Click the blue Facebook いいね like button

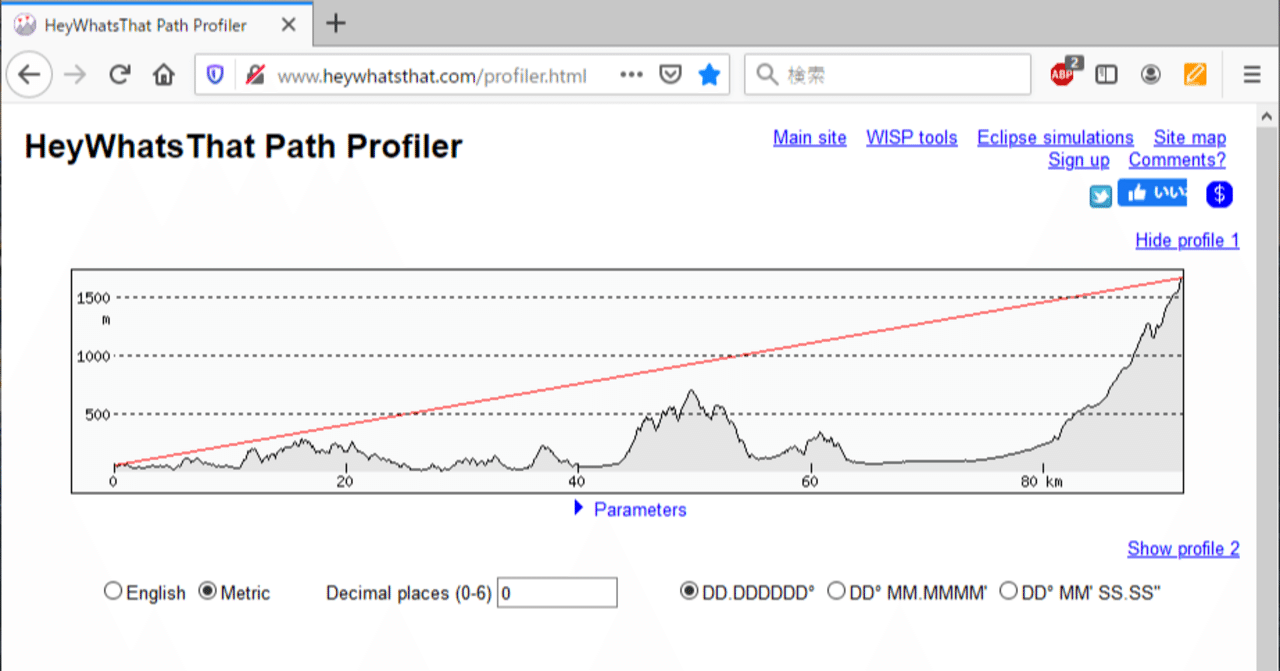point(1152,192)
